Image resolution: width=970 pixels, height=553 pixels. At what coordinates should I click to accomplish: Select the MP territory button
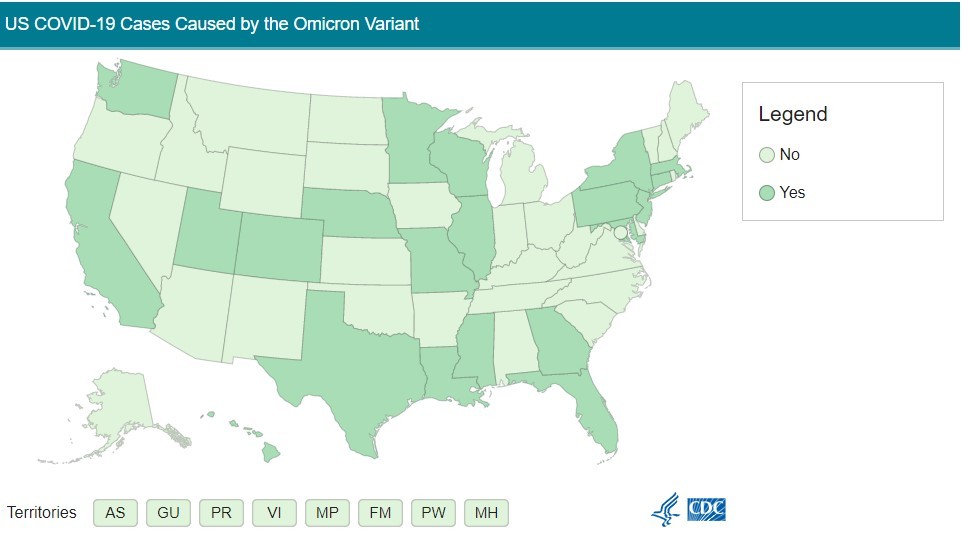click(327, 513)
